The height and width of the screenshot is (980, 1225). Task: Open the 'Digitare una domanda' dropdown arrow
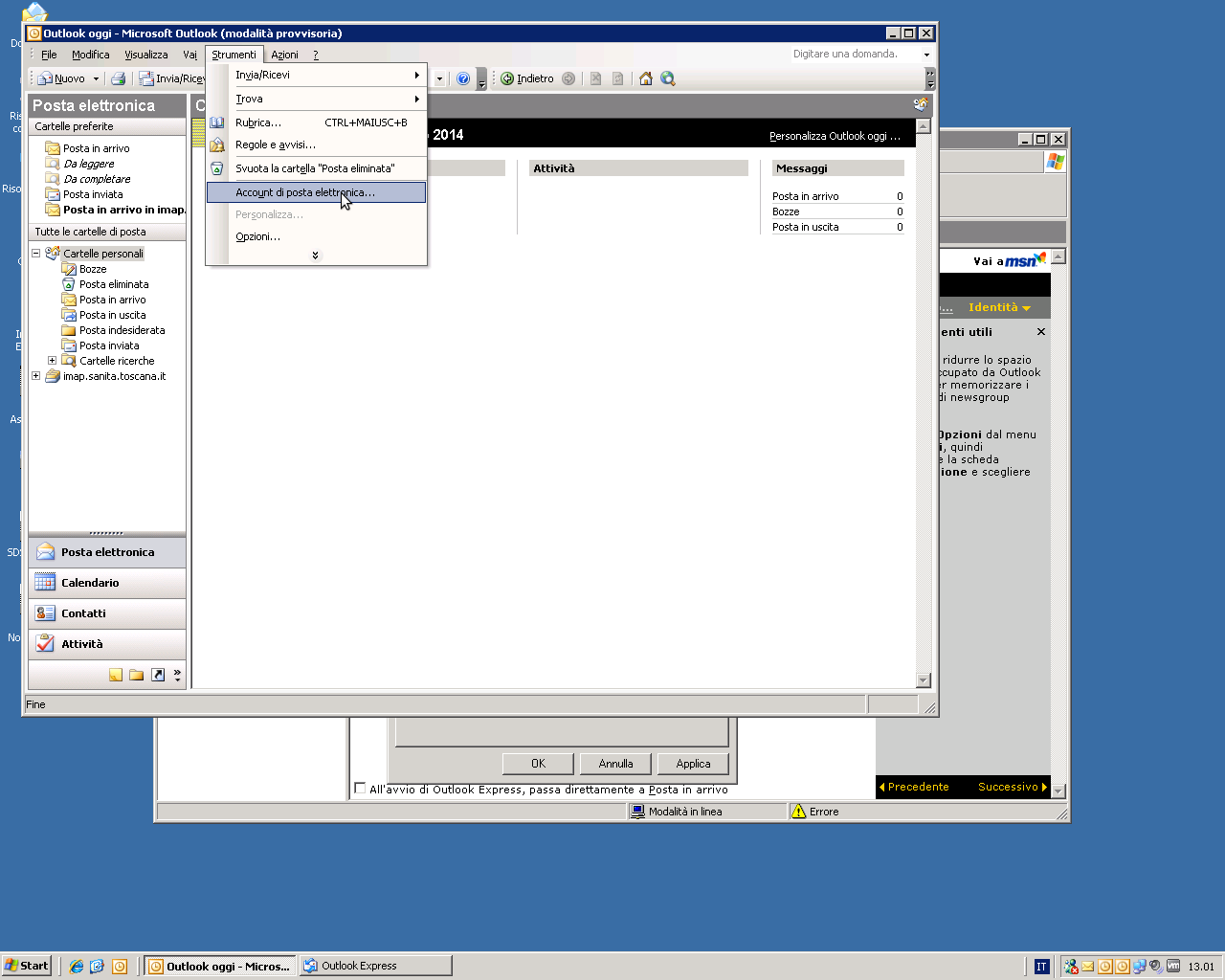coord(926,55)
